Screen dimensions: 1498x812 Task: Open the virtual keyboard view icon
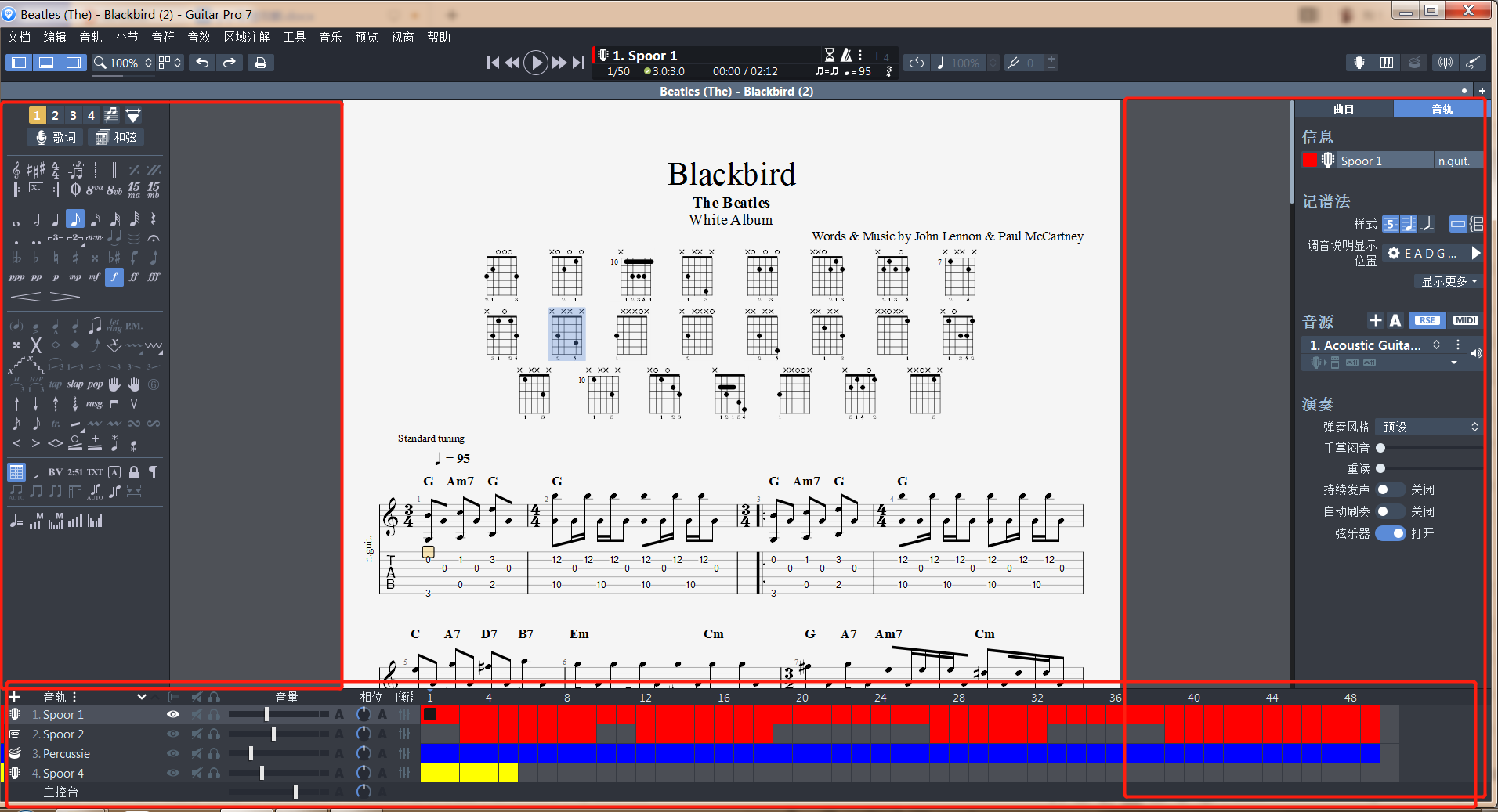click(1387, 63)
